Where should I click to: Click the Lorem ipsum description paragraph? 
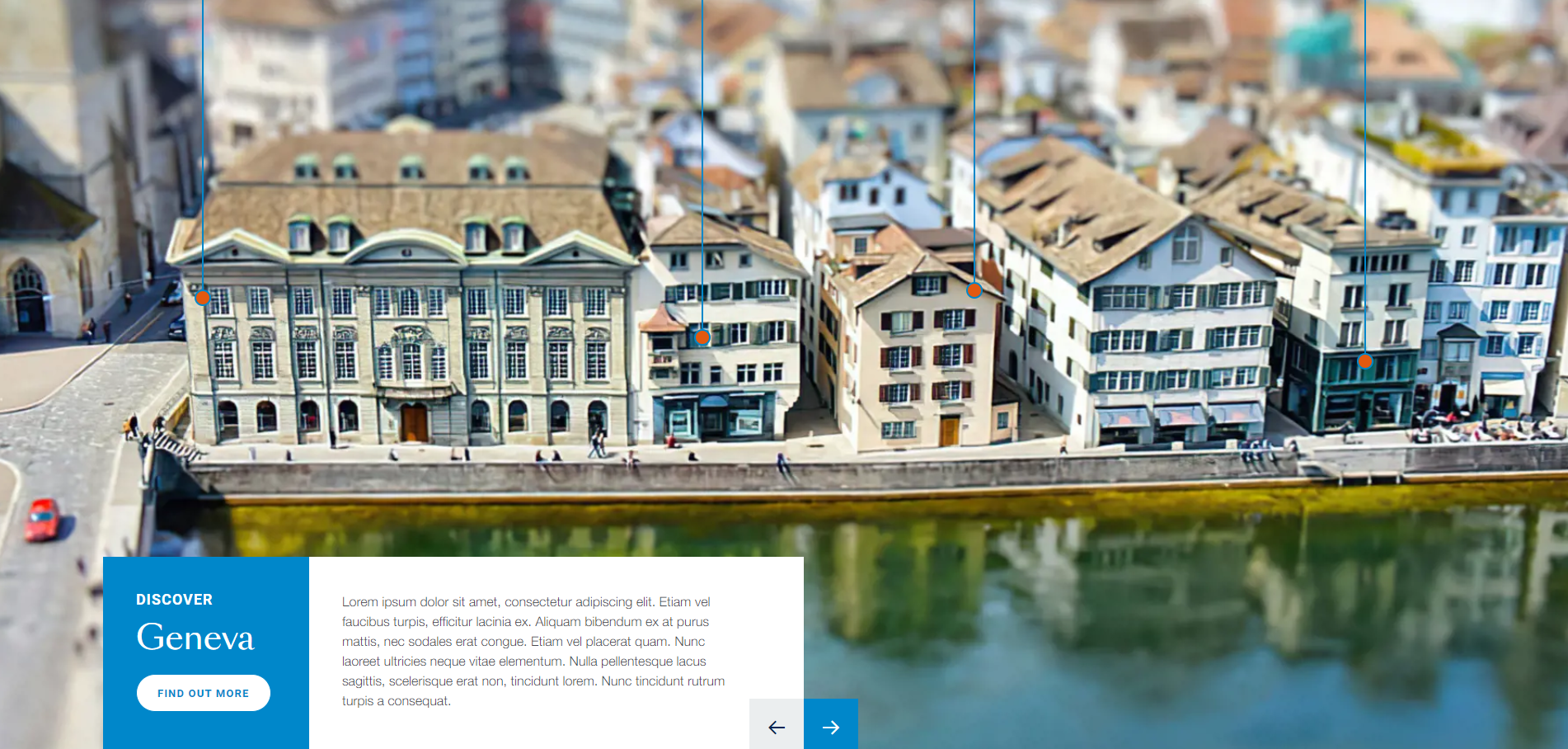(533, 651)
